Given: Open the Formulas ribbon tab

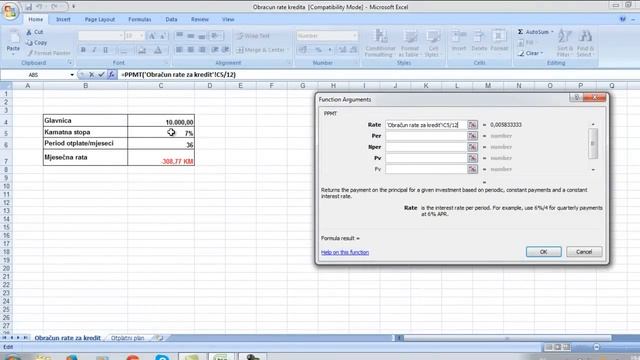Looking at the screenshot, I should point(140,20).
